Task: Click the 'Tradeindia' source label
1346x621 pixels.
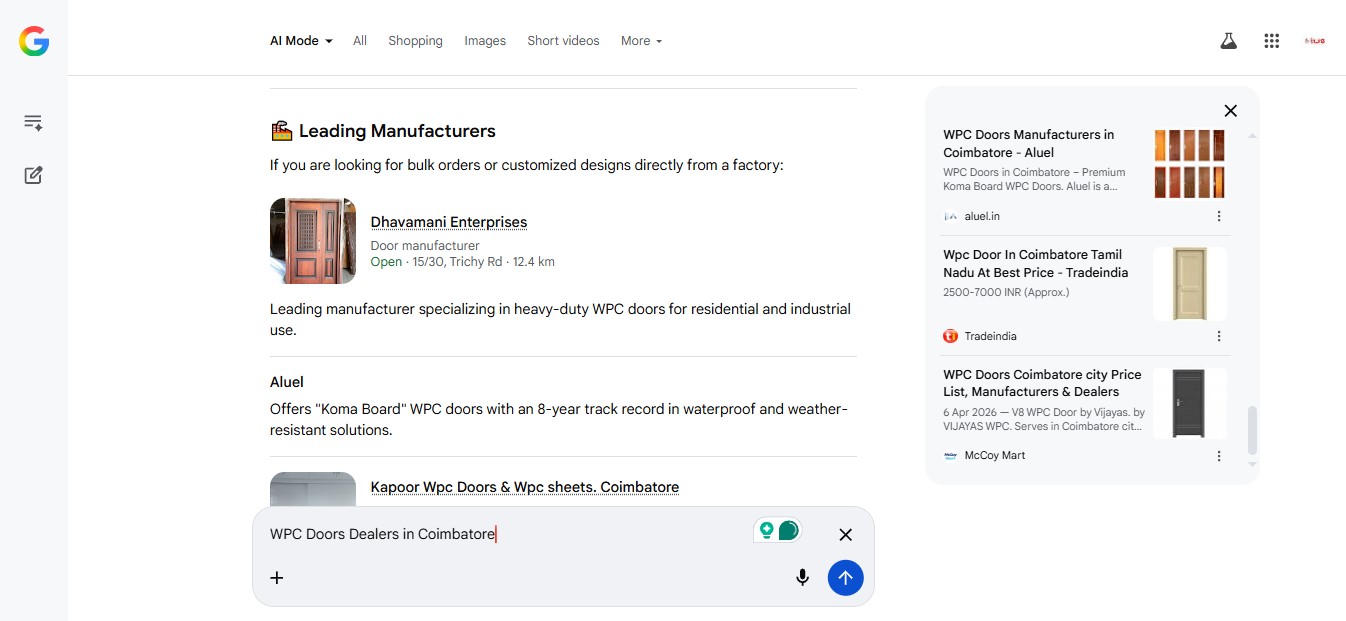Action: click(990, 336)
